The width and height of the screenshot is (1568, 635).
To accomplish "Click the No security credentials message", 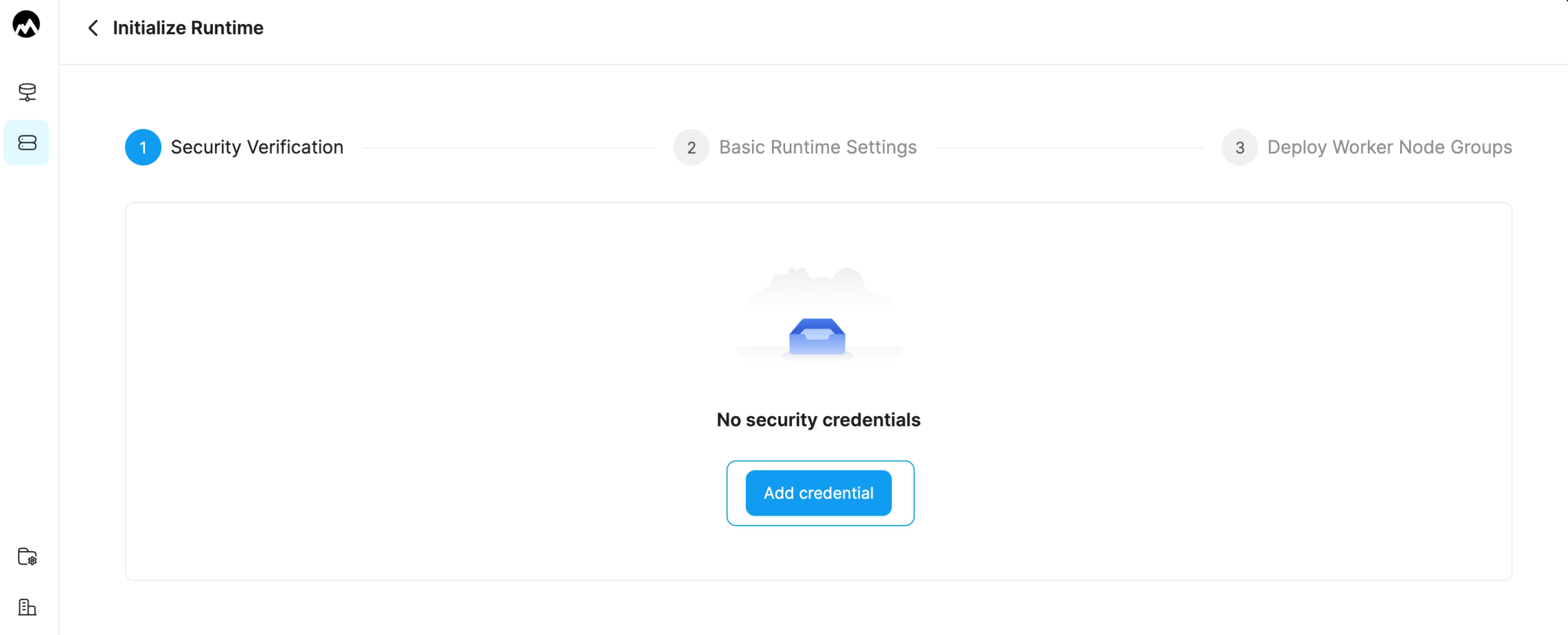I will (x=818, y=419).
